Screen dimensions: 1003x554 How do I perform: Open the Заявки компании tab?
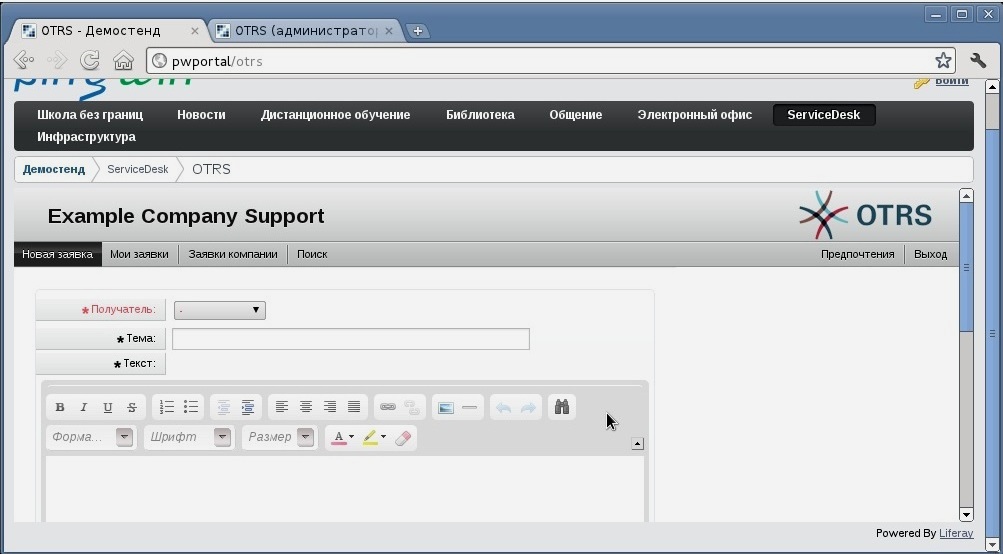(x=233, y=254)
